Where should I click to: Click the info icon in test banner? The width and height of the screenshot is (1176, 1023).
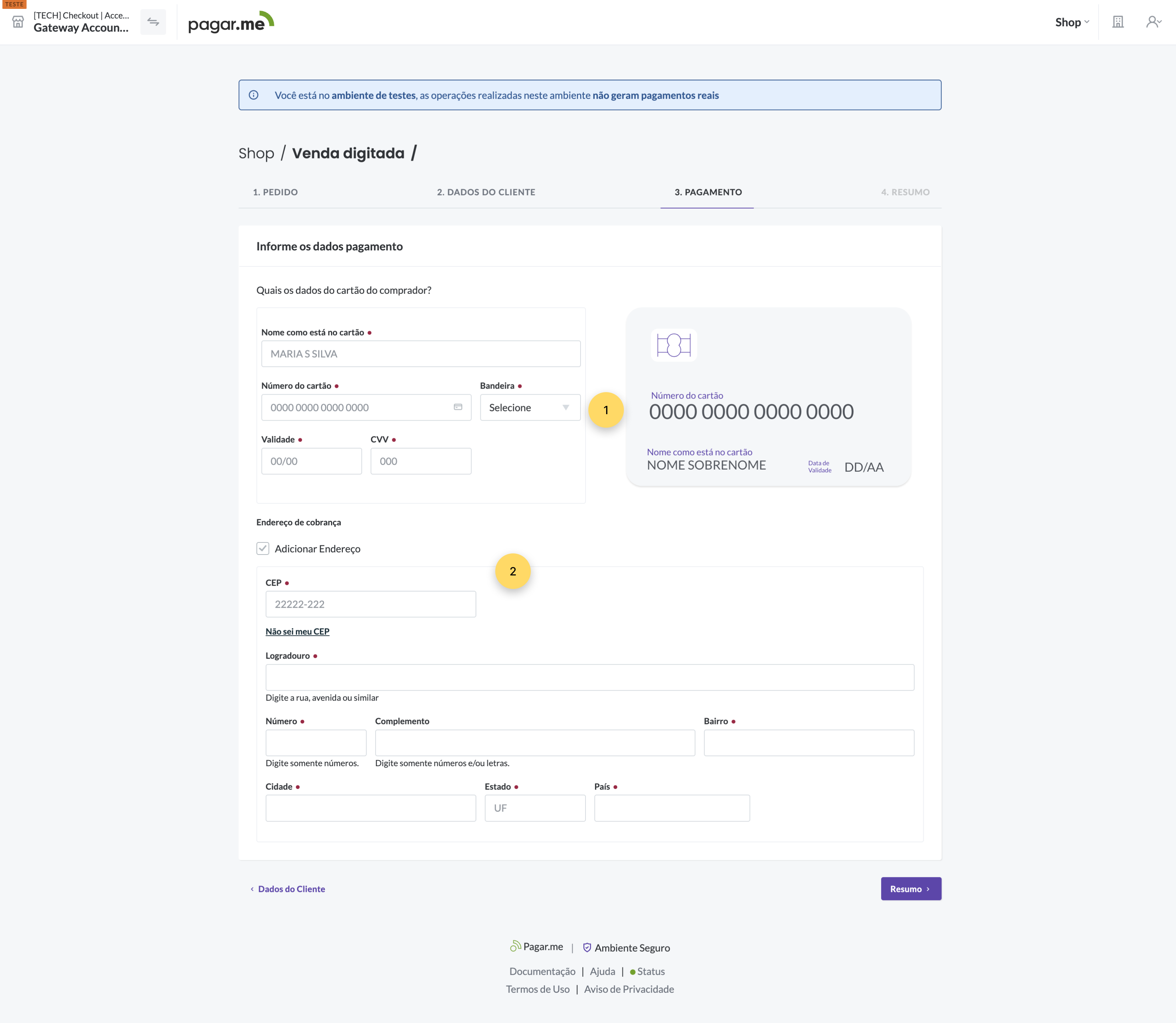click(x=253, y=95)
